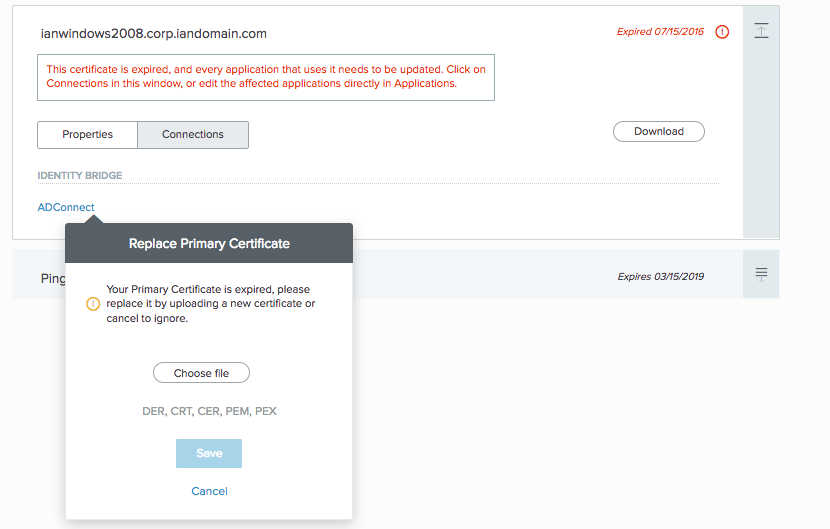
Task: Click the primary certificate expired message text
Action: [x=210, y=304]
